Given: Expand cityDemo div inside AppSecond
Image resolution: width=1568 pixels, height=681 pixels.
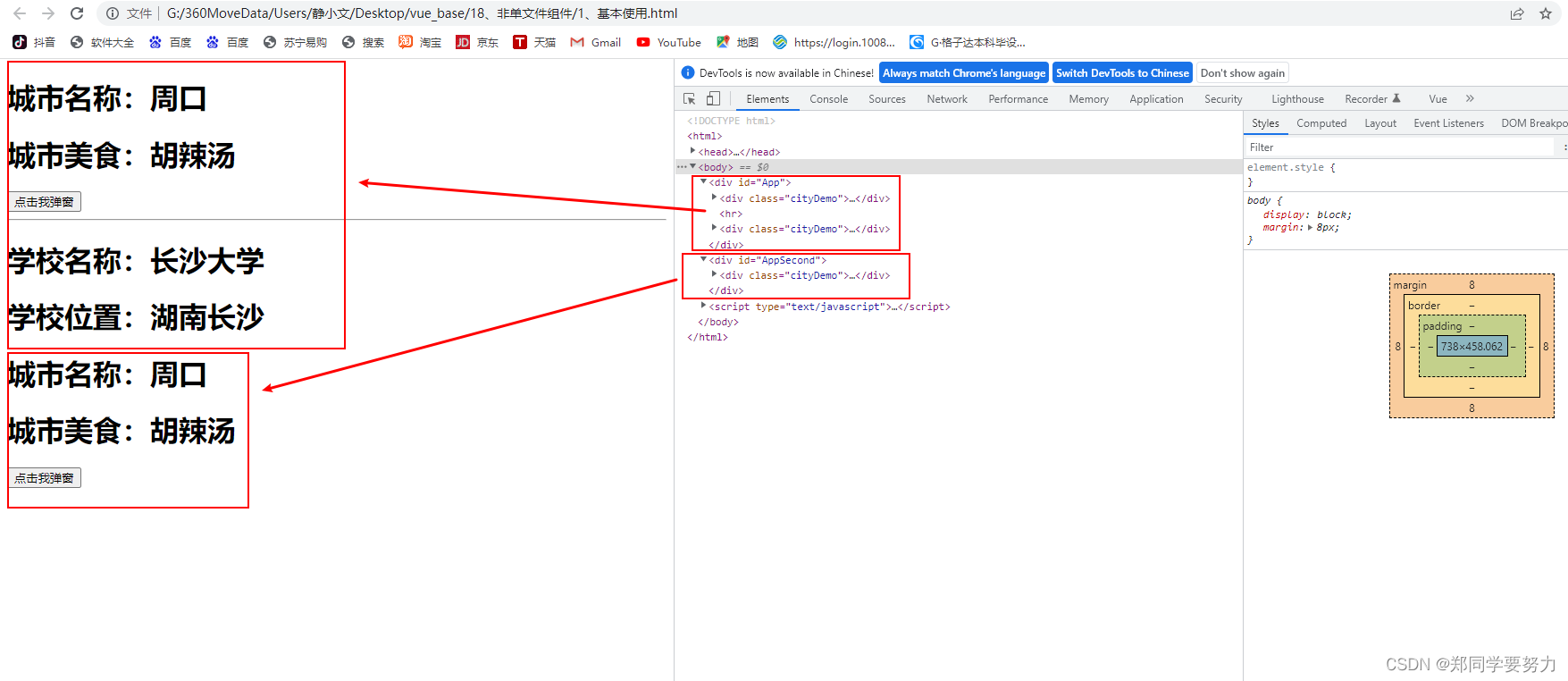Looking at the screenshot, I should pyautogui.click(x=714, y=274).
